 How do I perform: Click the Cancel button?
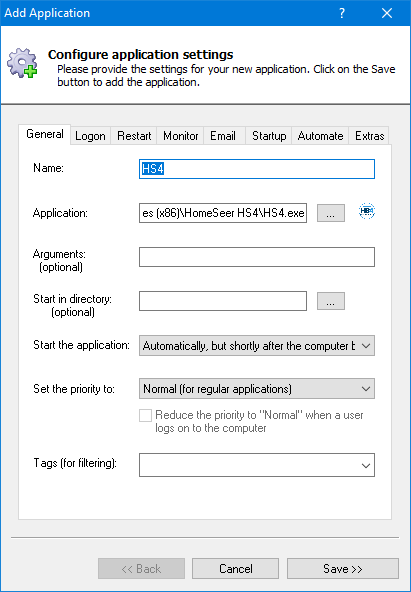(236, 569)
